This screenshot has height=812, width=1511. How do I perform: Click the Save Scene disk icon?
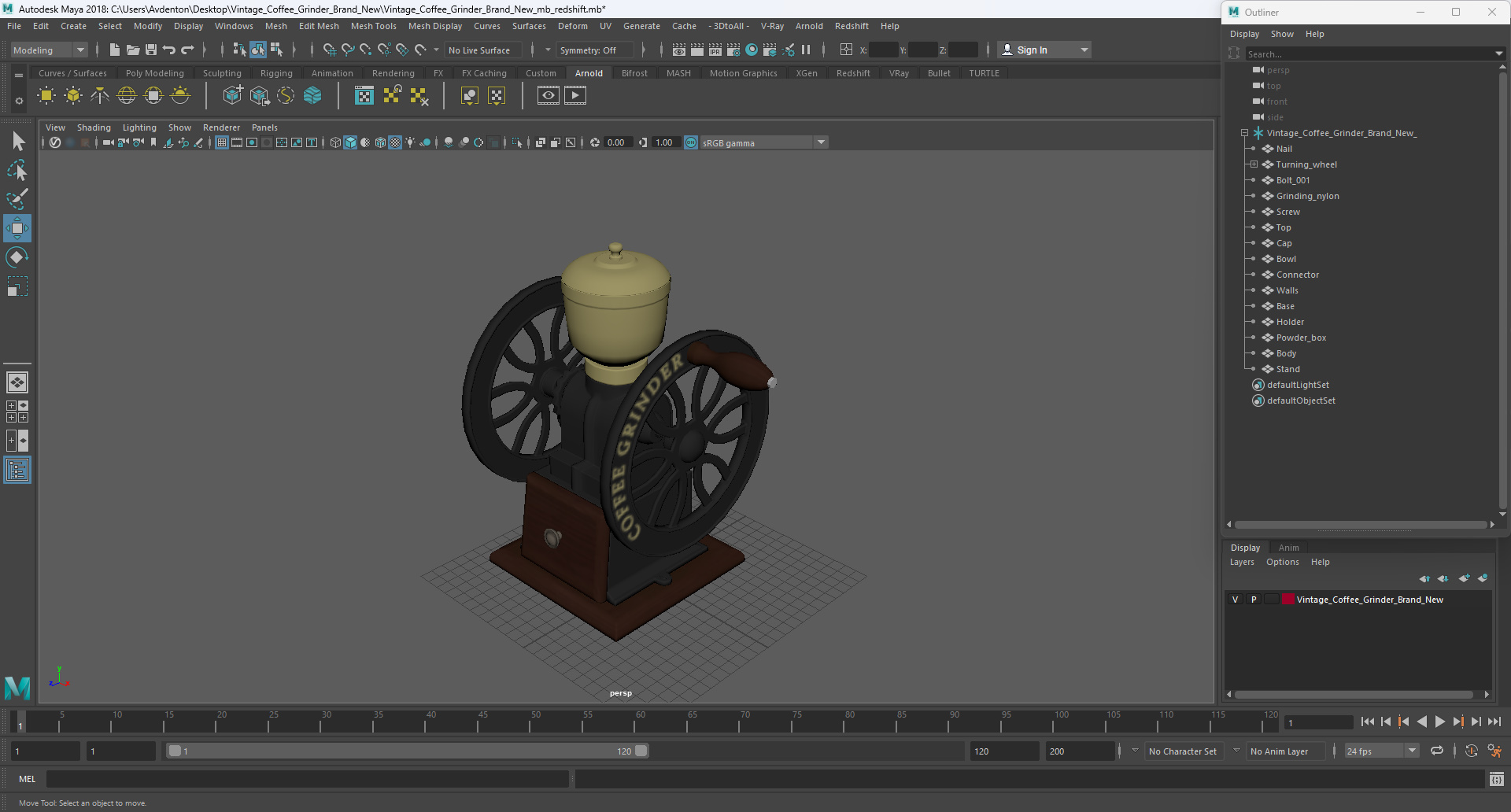click(x=151, y=50)
